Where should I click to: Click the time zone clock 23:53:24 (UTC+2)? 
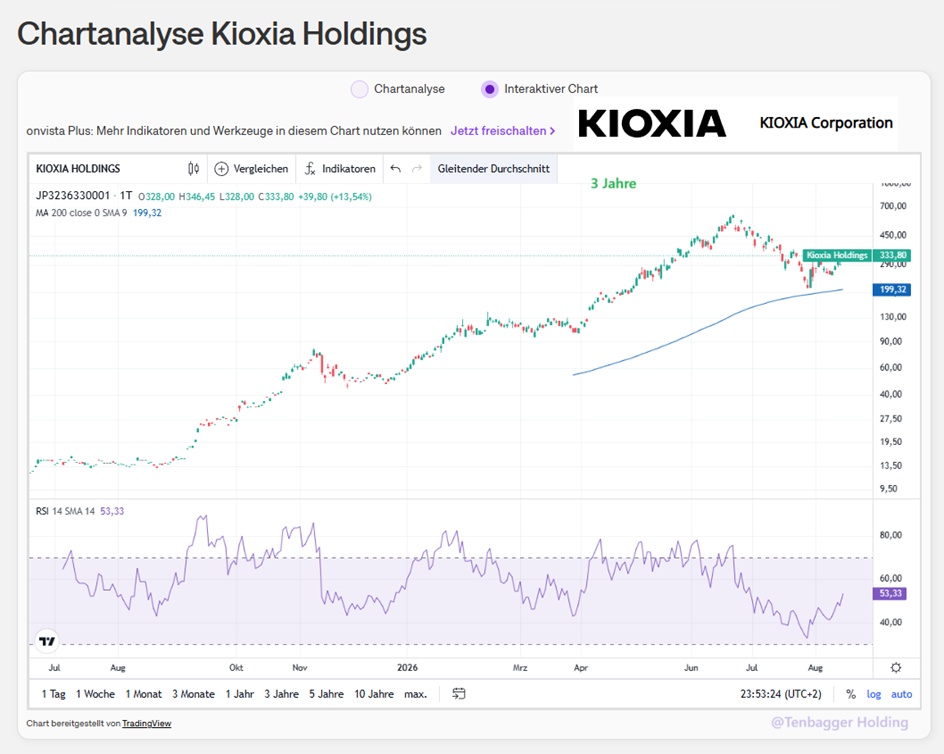(780, 694)
